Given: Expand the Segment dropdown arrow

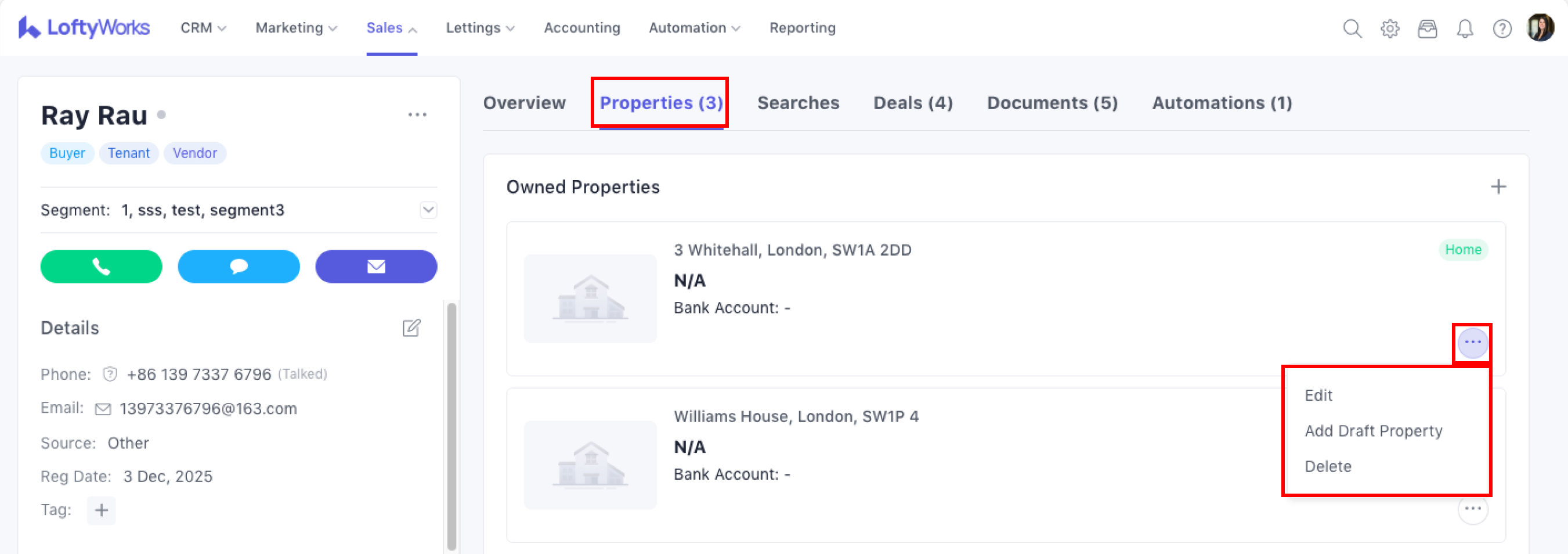Looking at the screenshot, I should click(x=428, y=210).
